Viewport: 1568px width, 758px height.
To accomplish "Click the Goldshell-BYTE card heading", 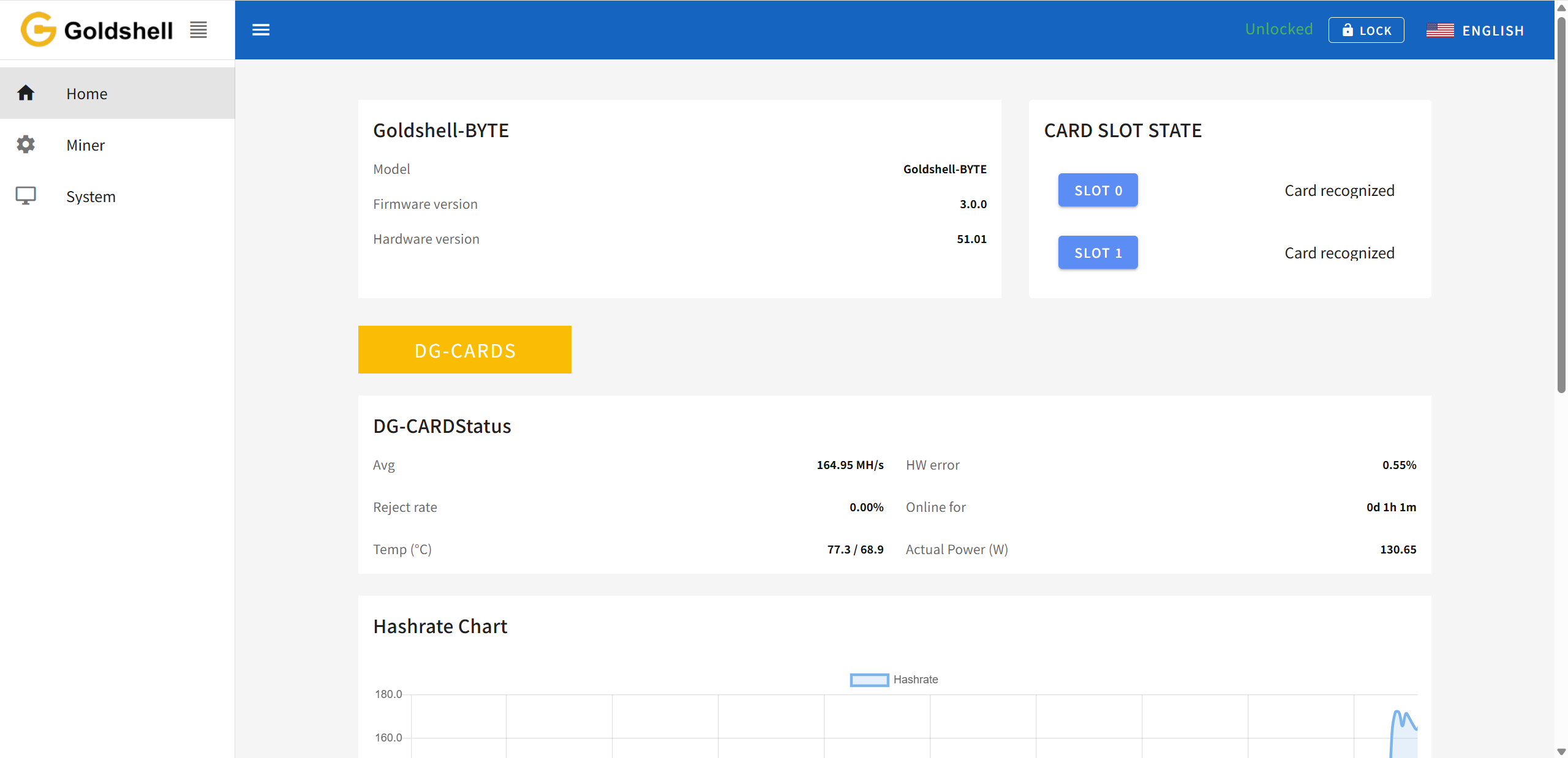I will 441,130.
